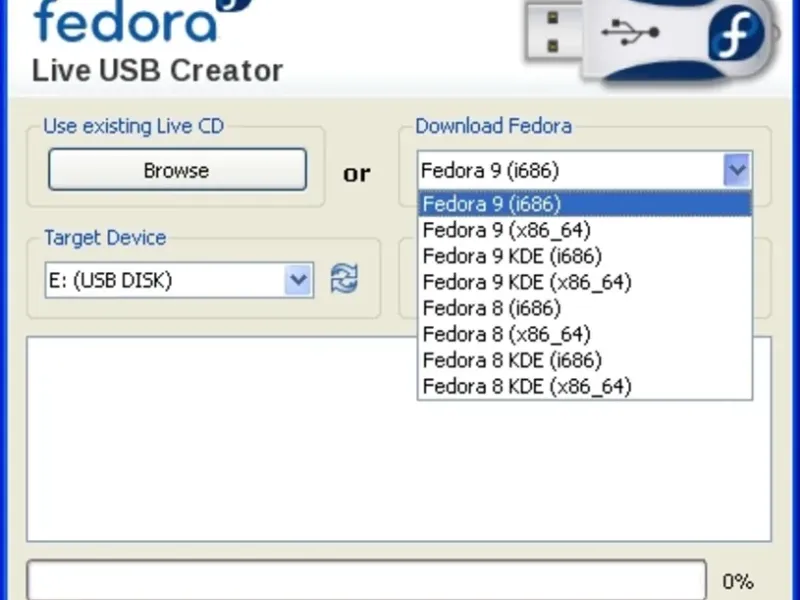Collapse the Download Fedora dropdown arrow
This screenshot has width=800, height=600.
point(737,170)
